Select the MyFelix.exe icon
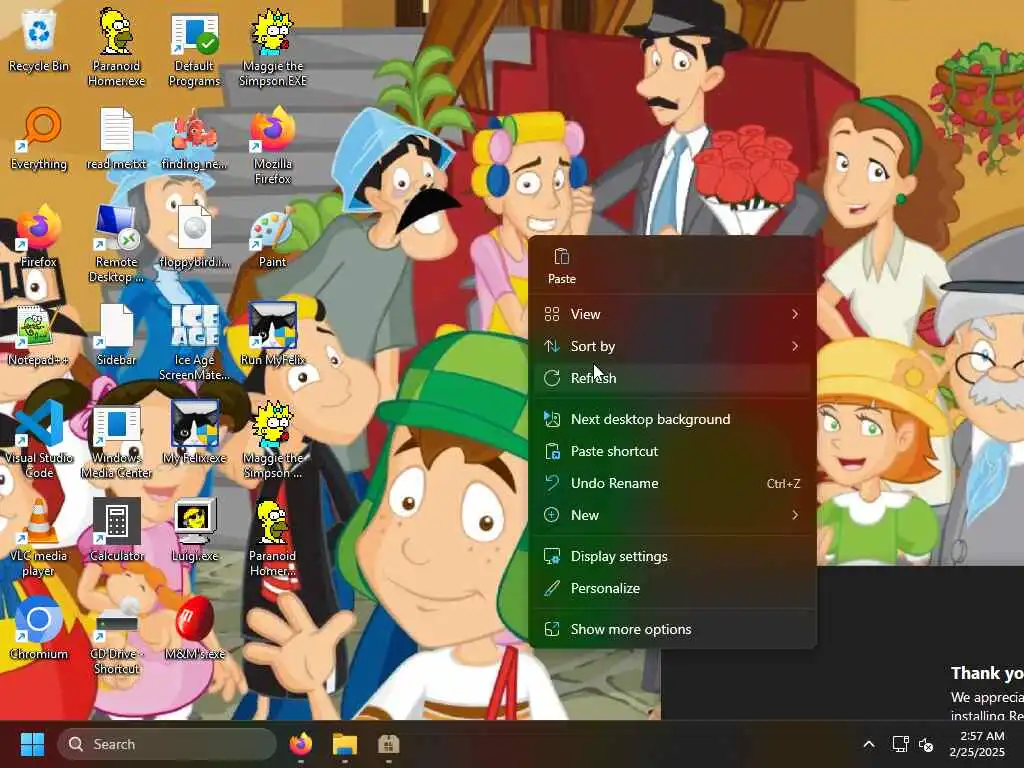Image resolution: width=1024 pixels, height=768 pixels. pos(195,432)
